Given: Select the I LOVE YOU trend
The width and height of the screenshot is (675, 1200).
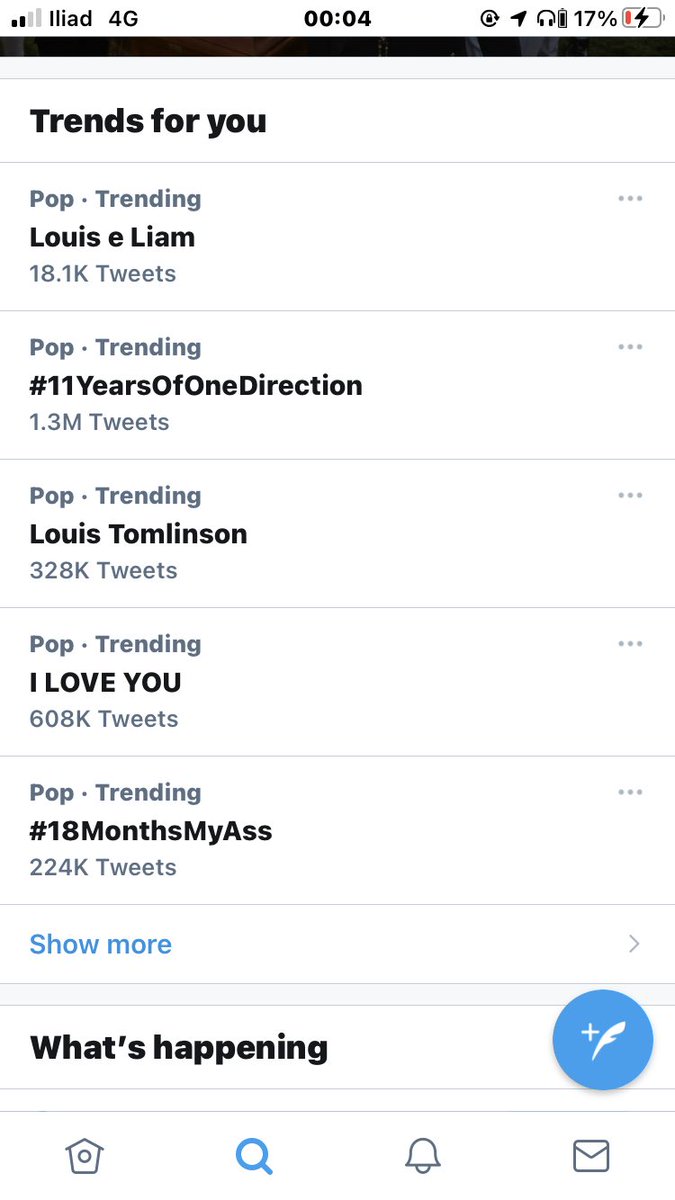Looking at the screenshot, I should pos(337,682).
